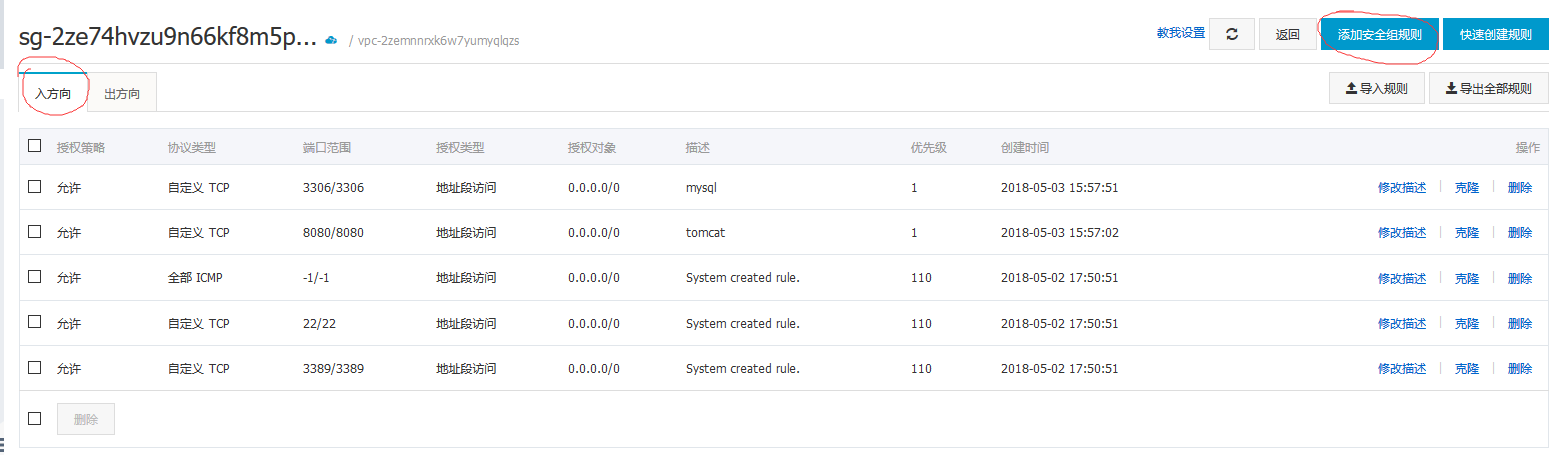Switch to the 入方向 tab
This screenshot has width=1563, height=455.
click(x=53, y=93)
